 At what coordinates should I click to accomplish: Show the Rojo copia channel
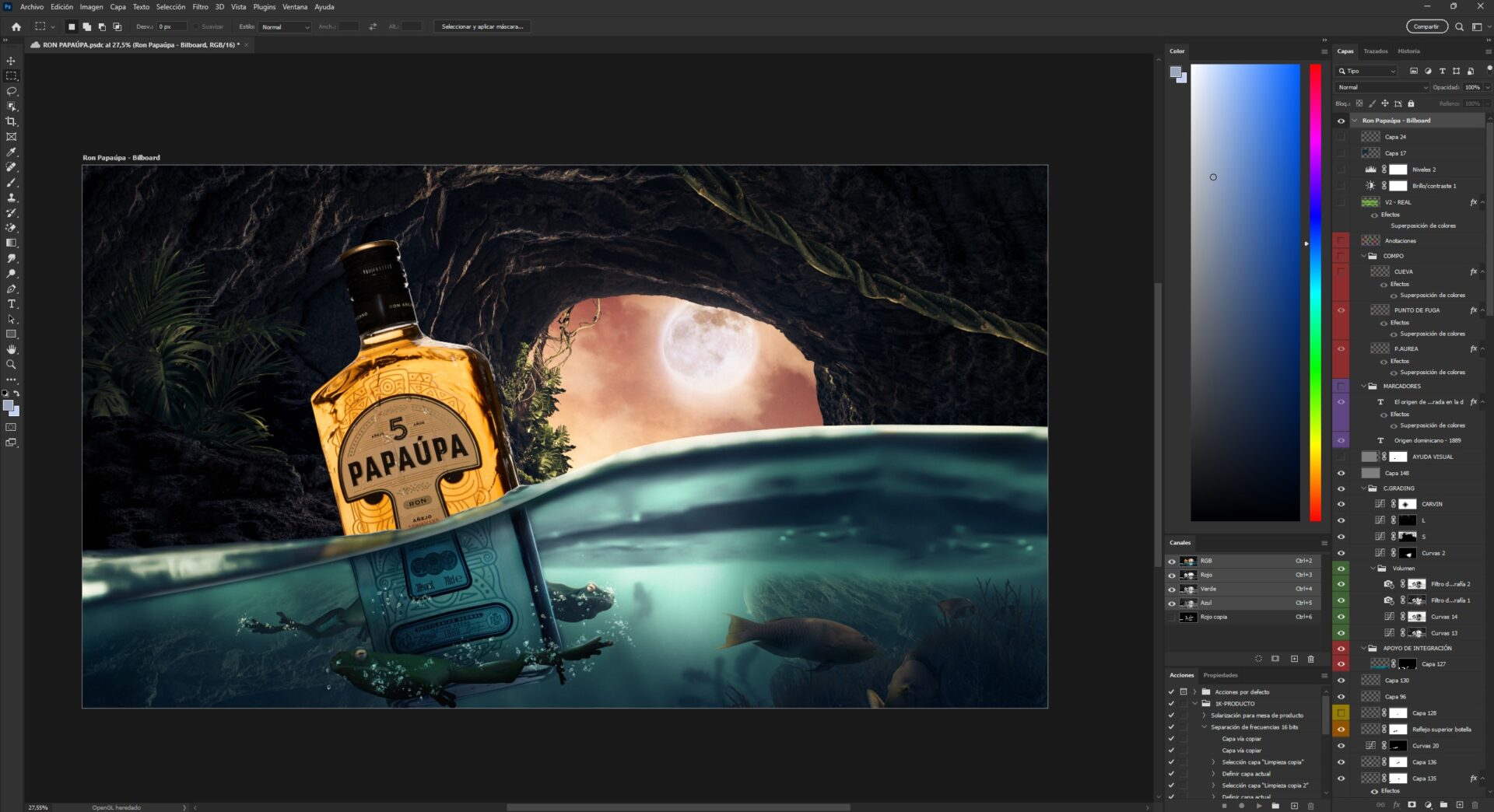tap(1171, 618)
